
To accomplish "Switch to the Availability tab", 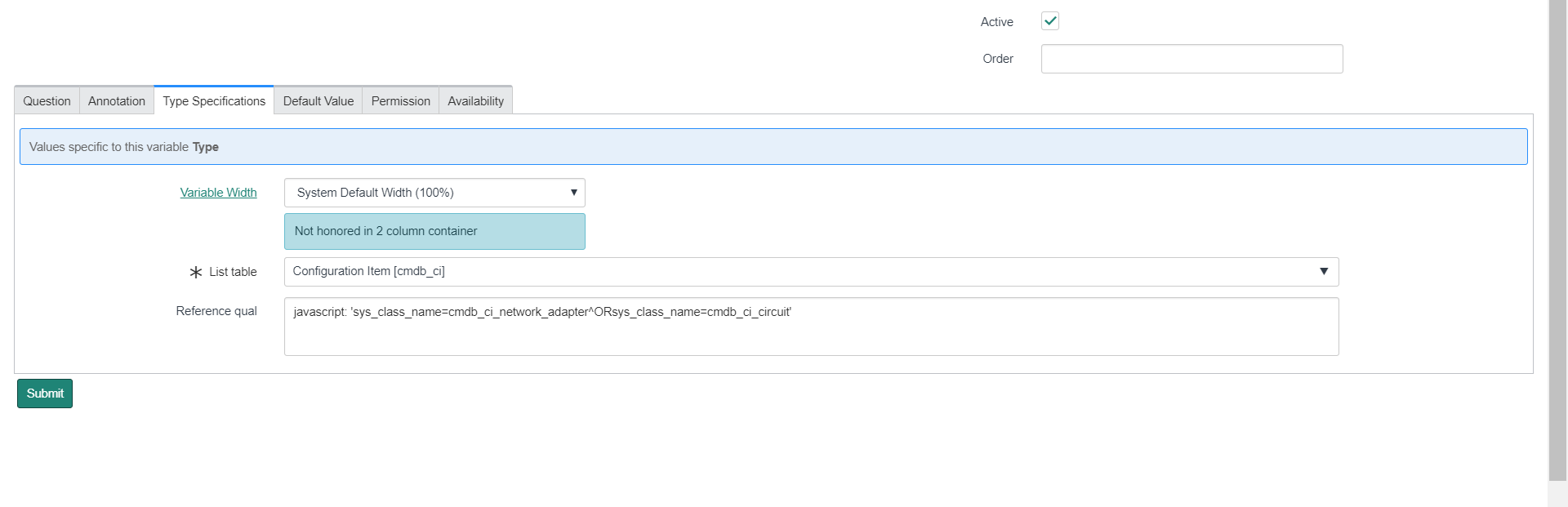I will (x=475, y=101).
